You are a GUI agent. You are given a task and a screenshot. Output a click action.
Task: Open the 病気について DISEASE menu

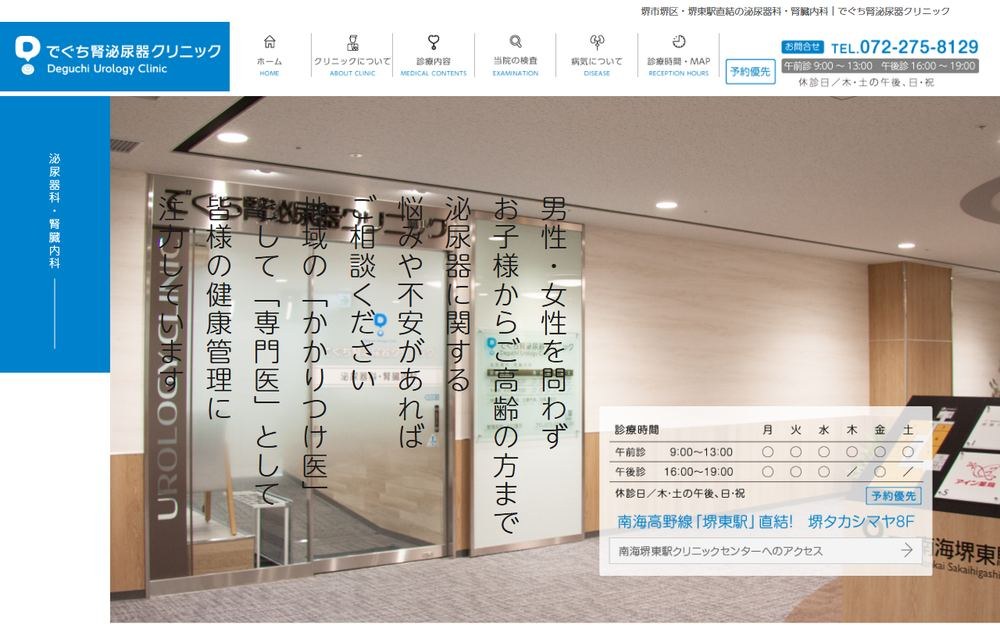597,56
